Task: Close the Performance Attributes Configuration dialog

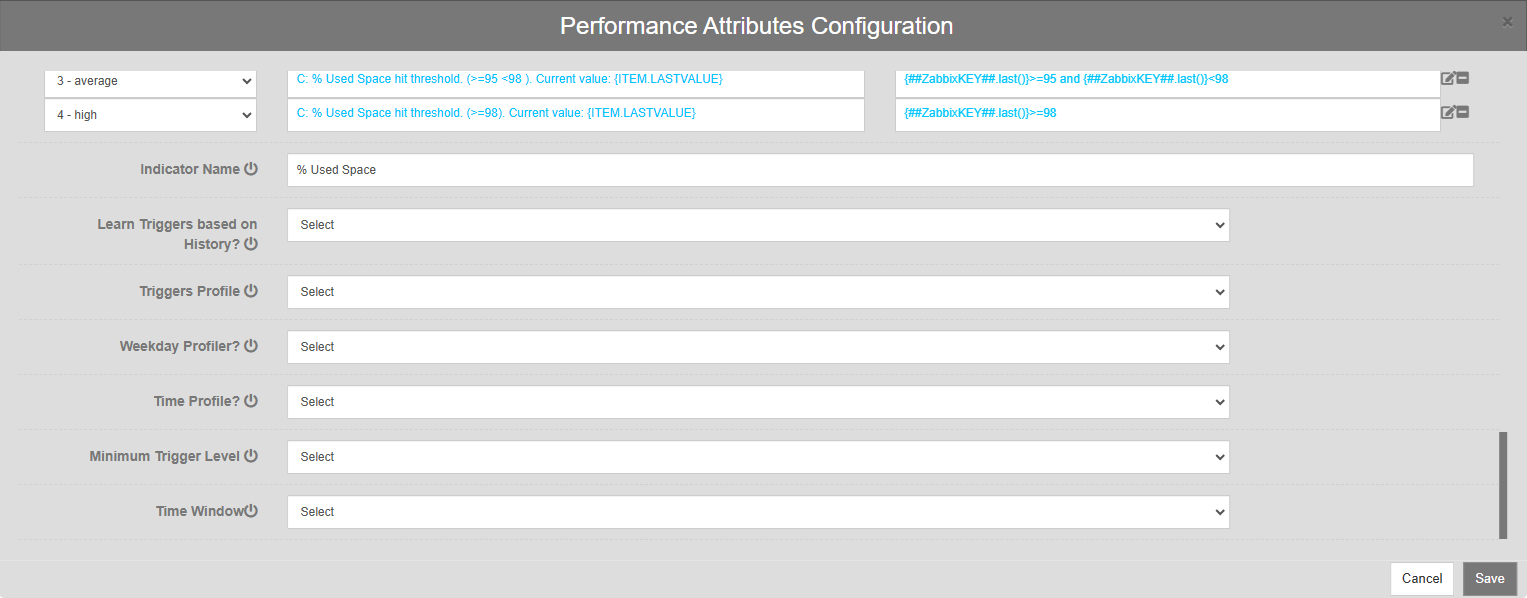Action: pos(1507,22)
